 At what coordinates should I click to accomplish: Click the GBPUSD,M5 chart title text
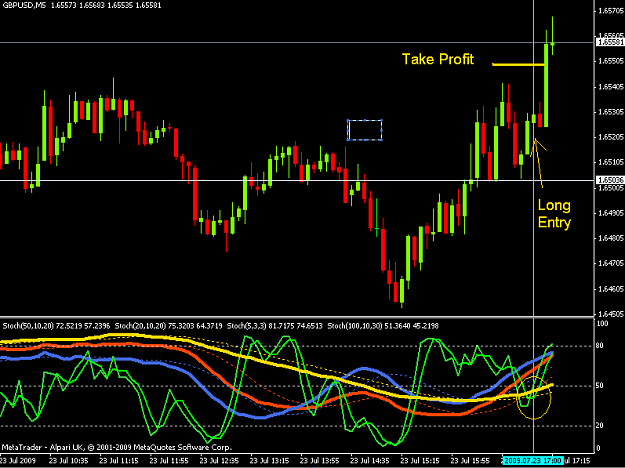(24, 6)
